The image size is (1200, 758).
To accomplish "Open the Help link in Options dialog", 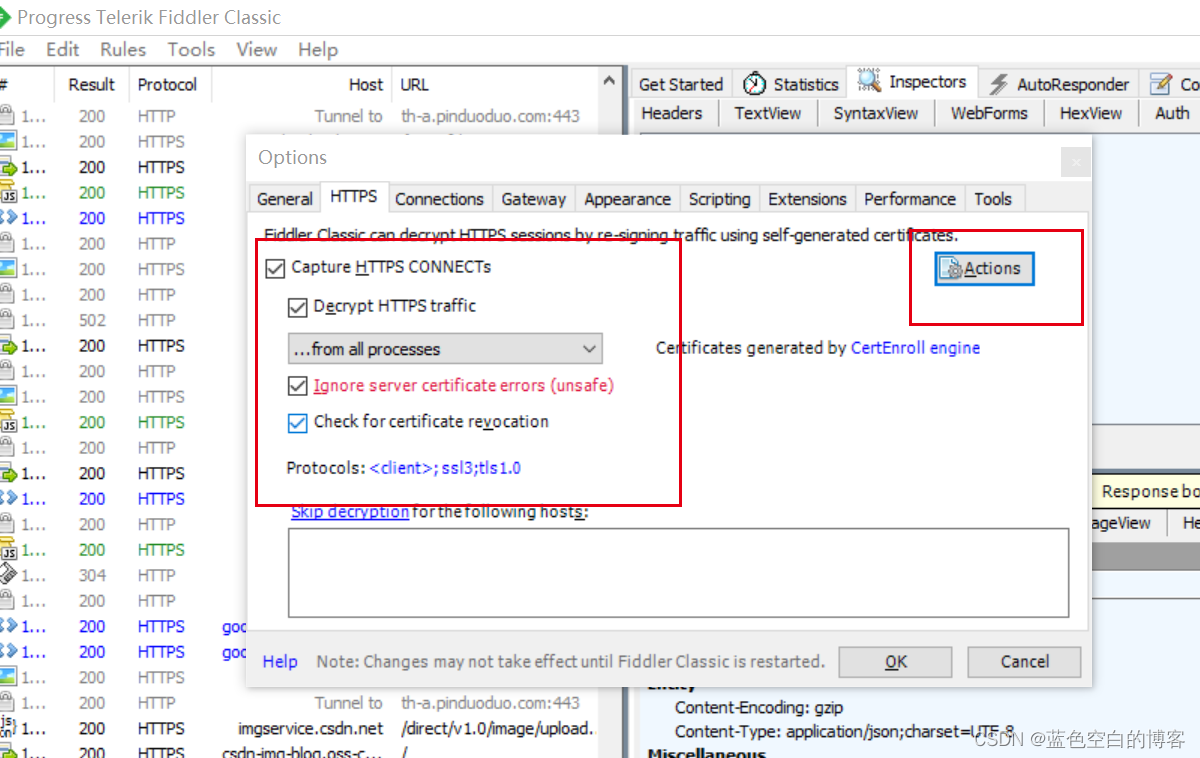I will (280, 661).
